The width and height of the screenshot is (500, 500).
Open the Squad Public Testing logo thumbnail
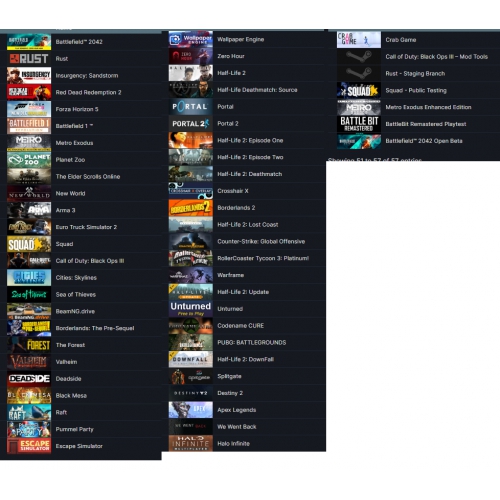[x=359, y=90]
